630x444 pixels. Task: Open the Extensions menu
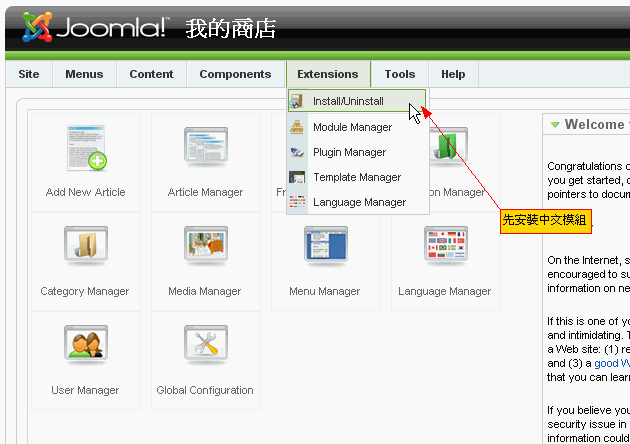[x=328, y=74]
